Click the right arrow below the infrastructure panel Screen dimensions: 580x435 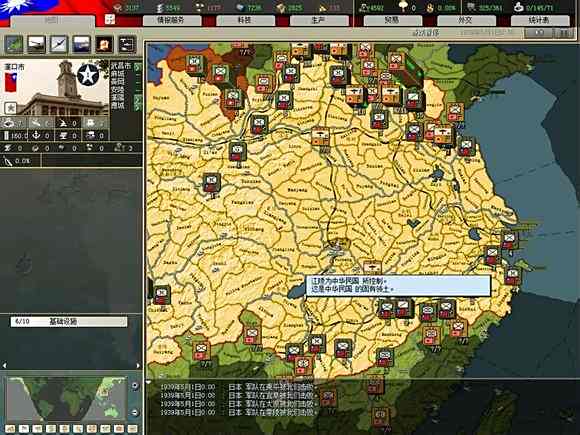click(x=138, y=365)
